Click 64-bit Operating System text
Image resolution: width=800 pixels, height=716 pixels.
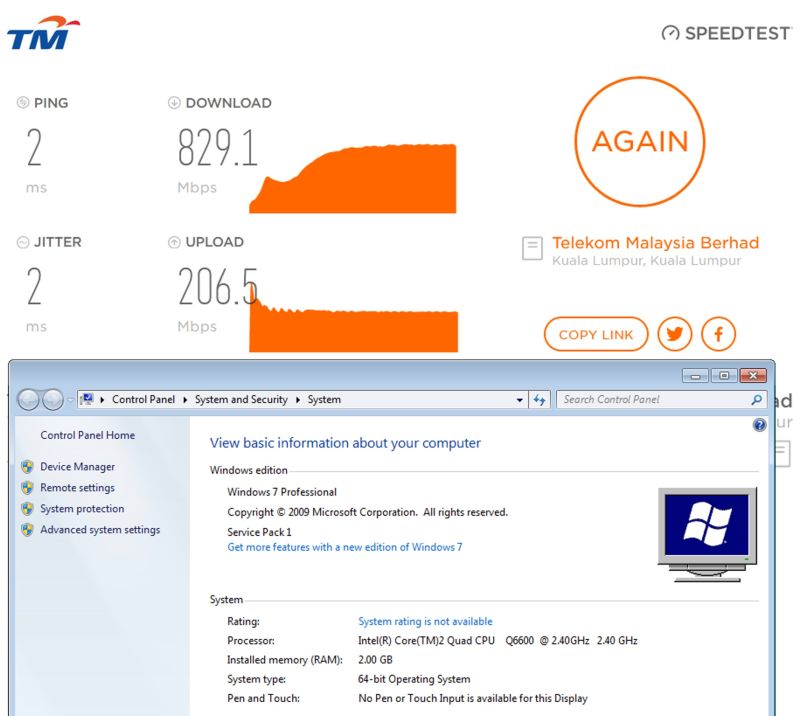(414, 679)
